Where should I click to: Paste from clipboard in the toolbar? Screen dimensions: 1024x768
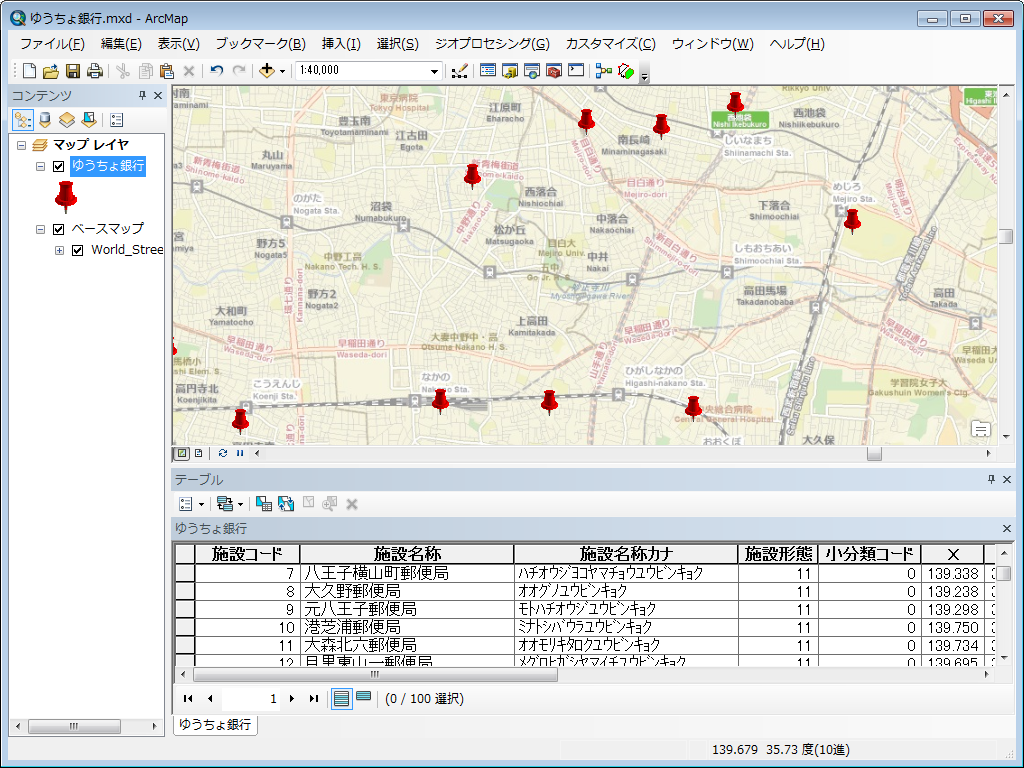pos(167,71)
